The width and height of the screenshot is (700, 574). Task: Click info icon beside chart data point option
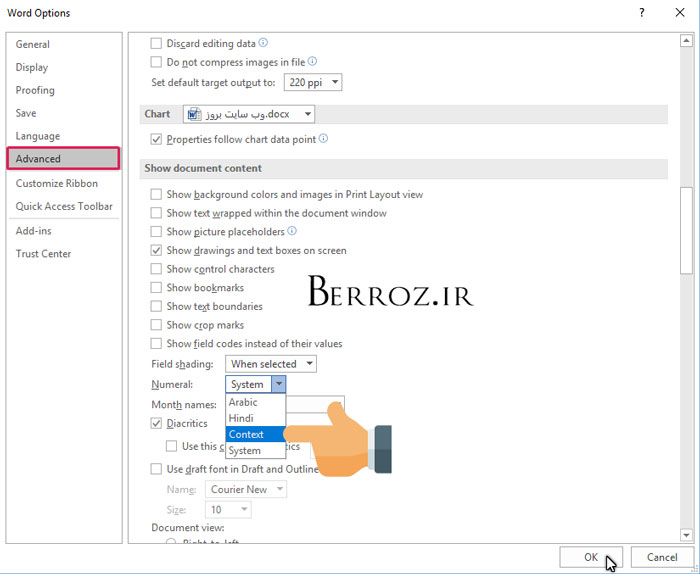(x=323, y=139)
